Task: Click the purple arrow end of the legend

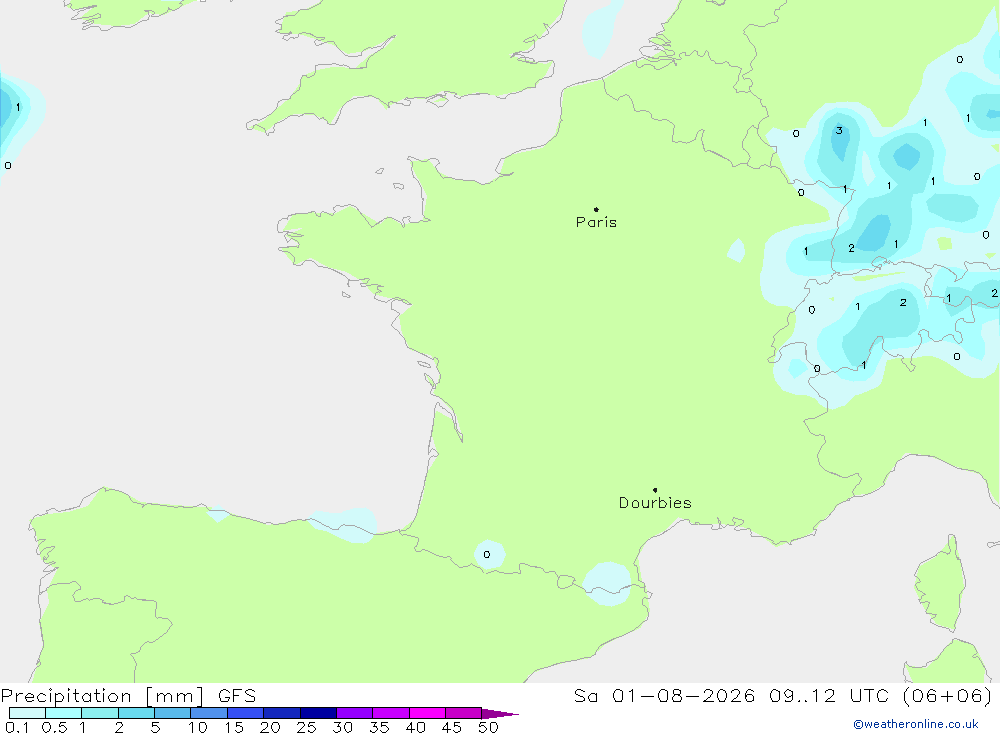Action: pyautogui.click(x=500, y=714)
